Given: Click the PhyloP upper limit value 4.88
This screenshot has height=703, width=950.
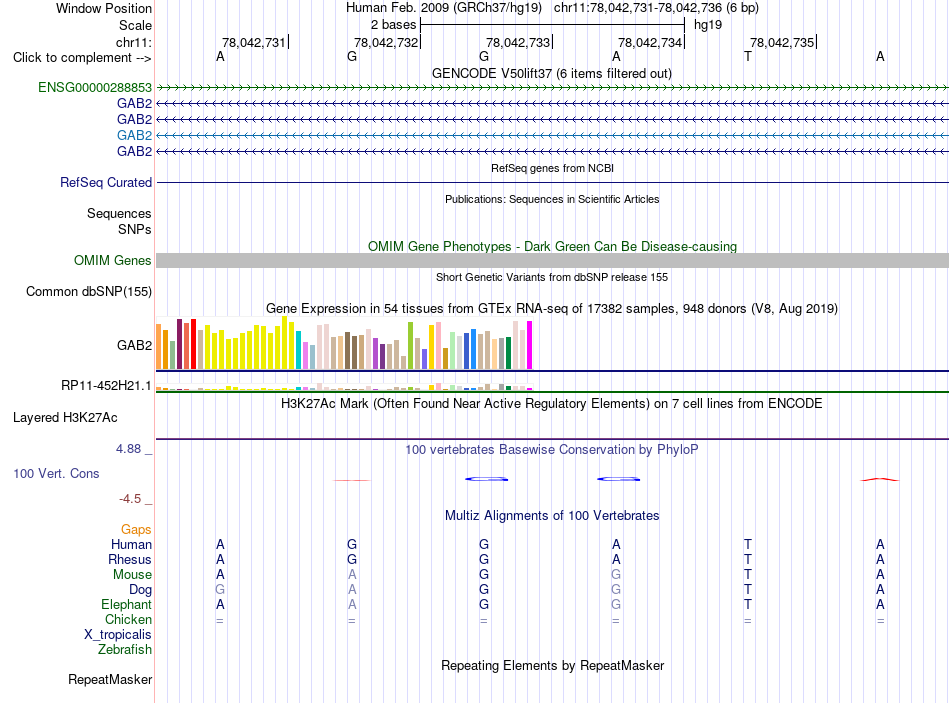Looking at the screenshot, I should coord(128,449).
